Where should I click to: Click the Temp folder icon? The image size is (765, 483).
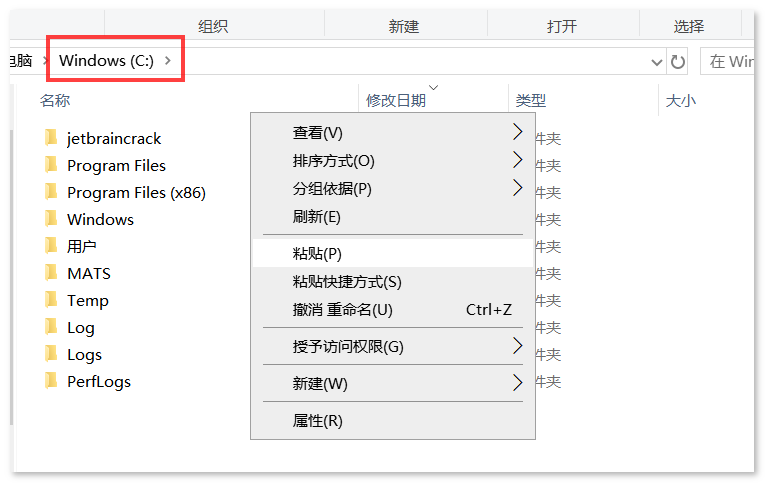(51, 300)
